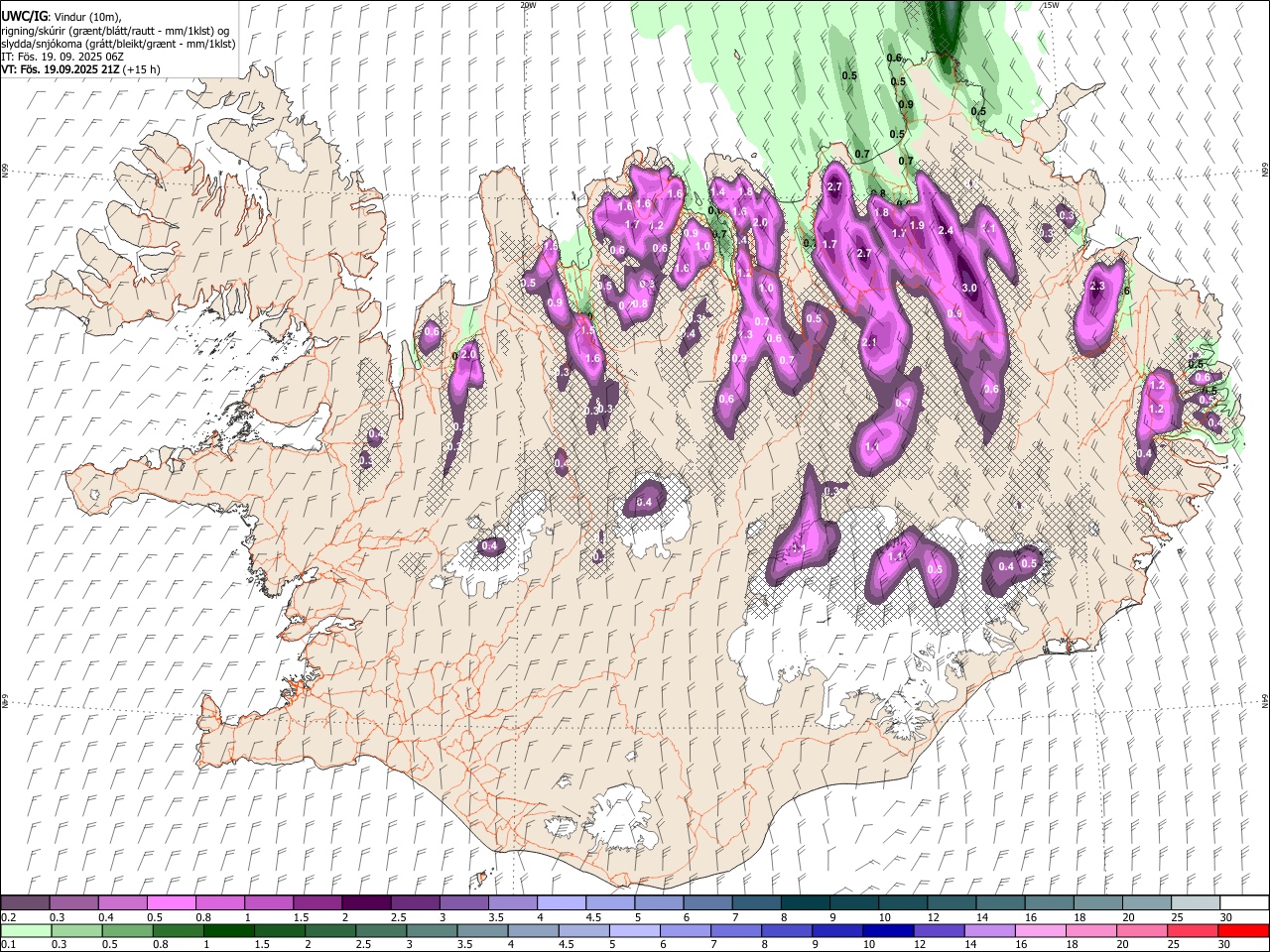The image size is (1270, 952).
Task: Click the bright magenta 0.5–0.8 swatch, upper scale
Action: point(172,903)
